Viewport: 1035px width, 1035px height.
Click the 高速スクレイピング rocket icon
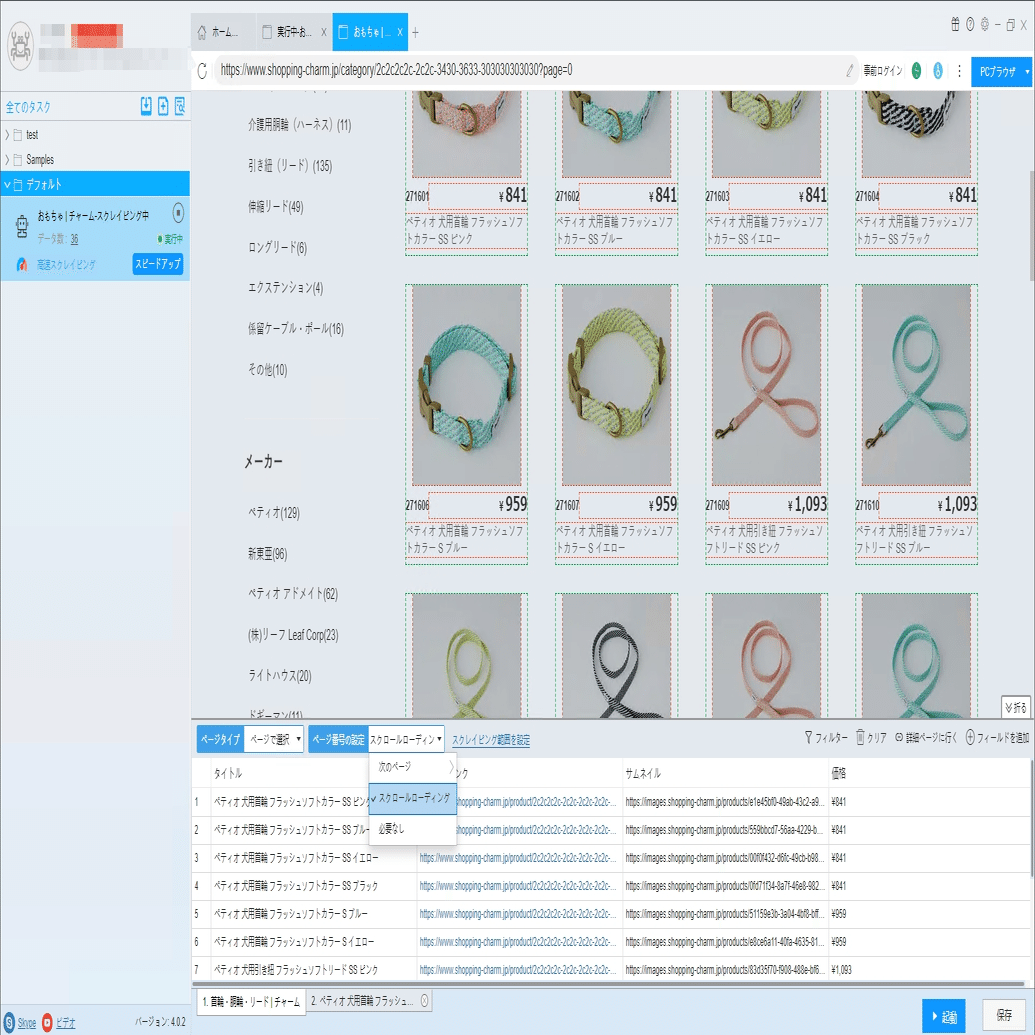click(x=22, y=265)
